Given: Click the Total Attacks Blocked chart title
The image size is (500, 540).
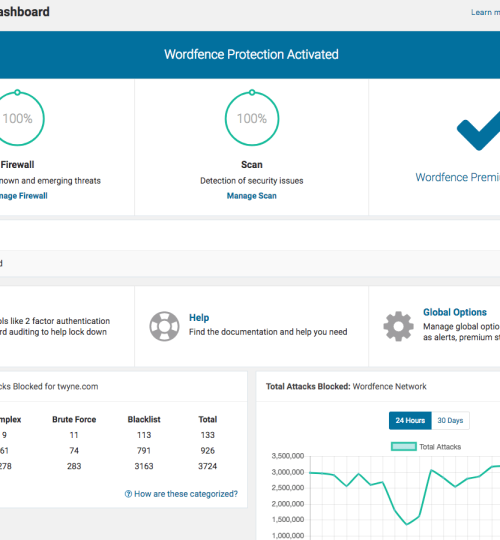Looking at the screenshot, I should (346, 386).
